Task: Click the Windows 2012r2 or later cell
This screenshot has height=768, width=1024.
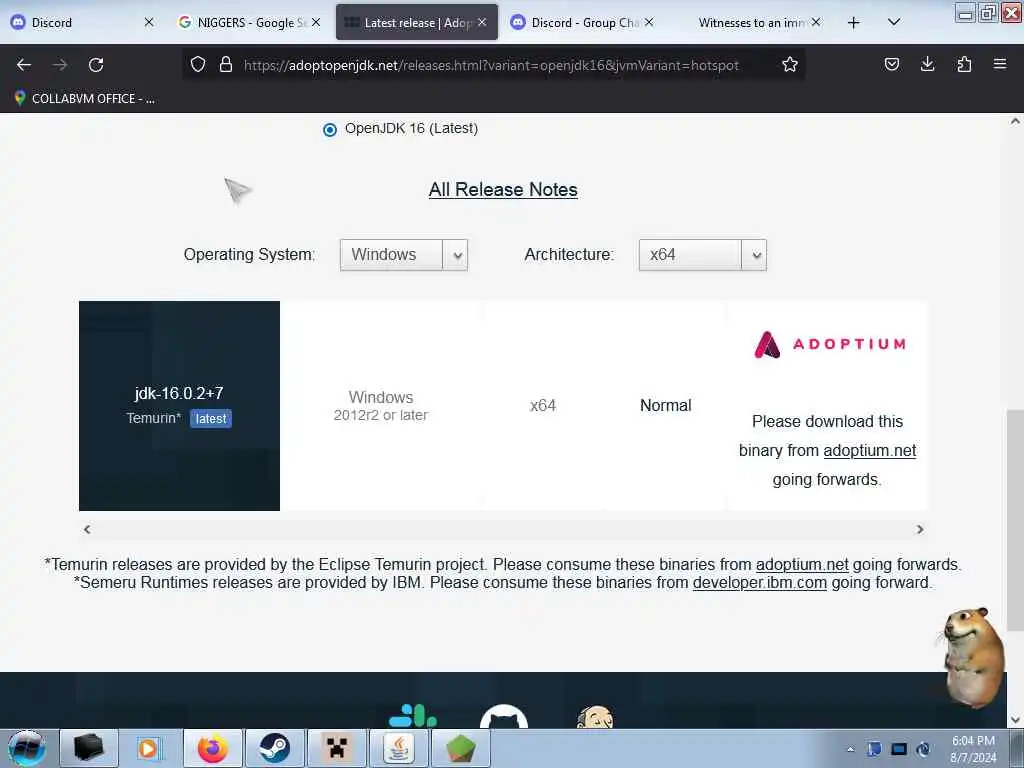Action: pyautogui.click(x=381, y=406)
